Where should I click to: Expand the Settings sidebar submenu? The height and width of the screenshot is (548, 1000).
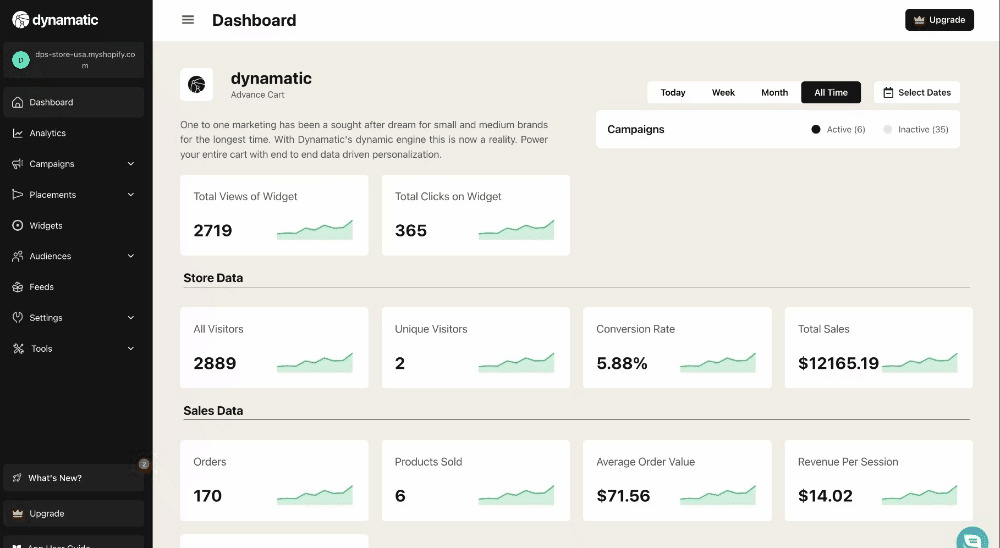(131, 318)
